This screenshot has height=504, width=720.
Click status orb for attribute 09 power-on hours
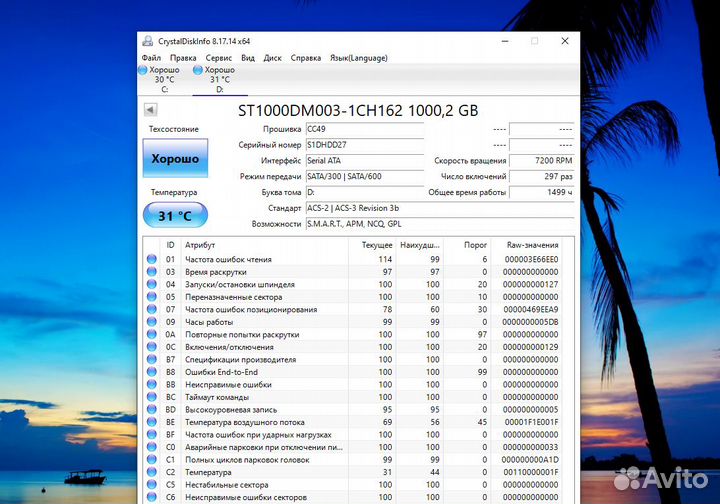tap(152, 322)
